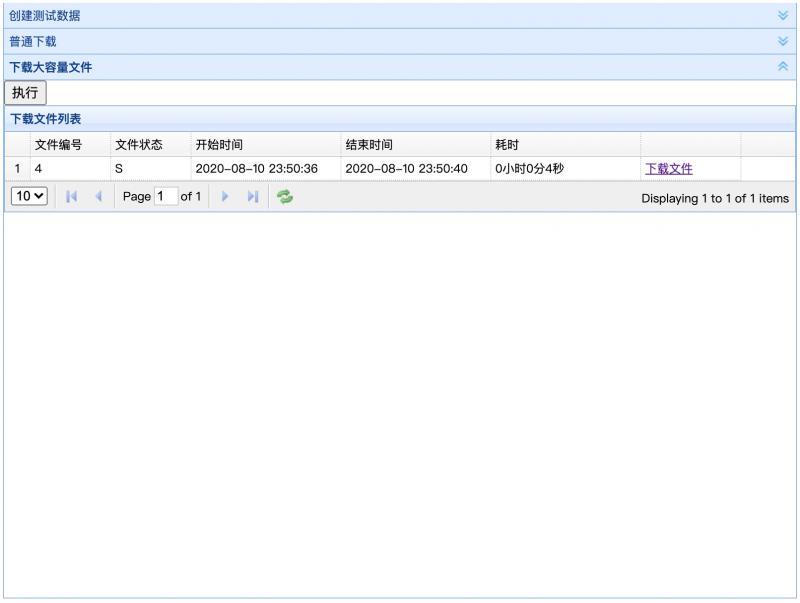Go to first page icon

click(x=71, y=196)
